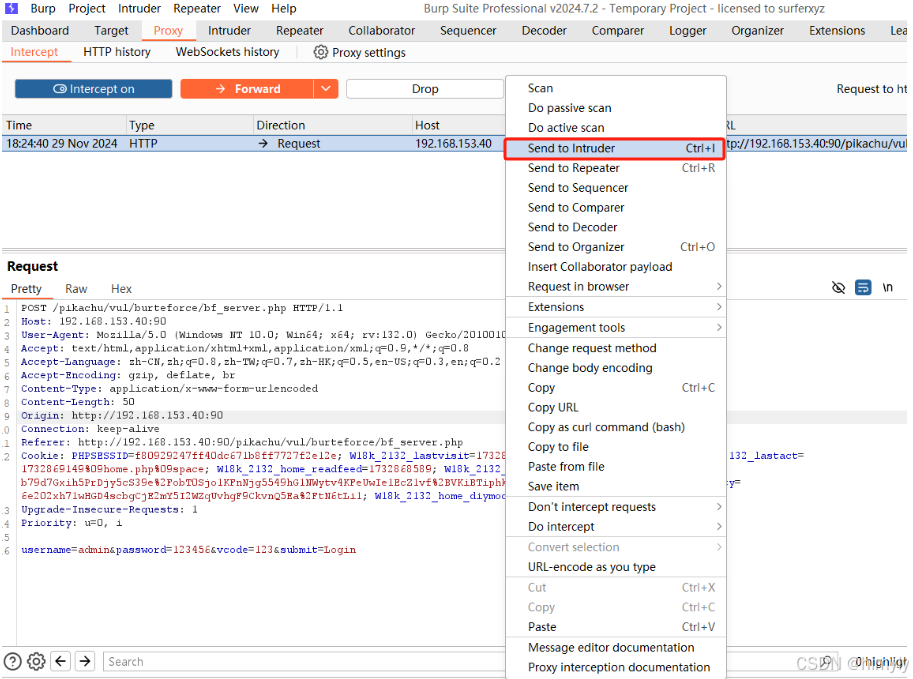Click Copy as curl command (bash)
This screenshot has width=913, height=679.
tap(615, 427)
